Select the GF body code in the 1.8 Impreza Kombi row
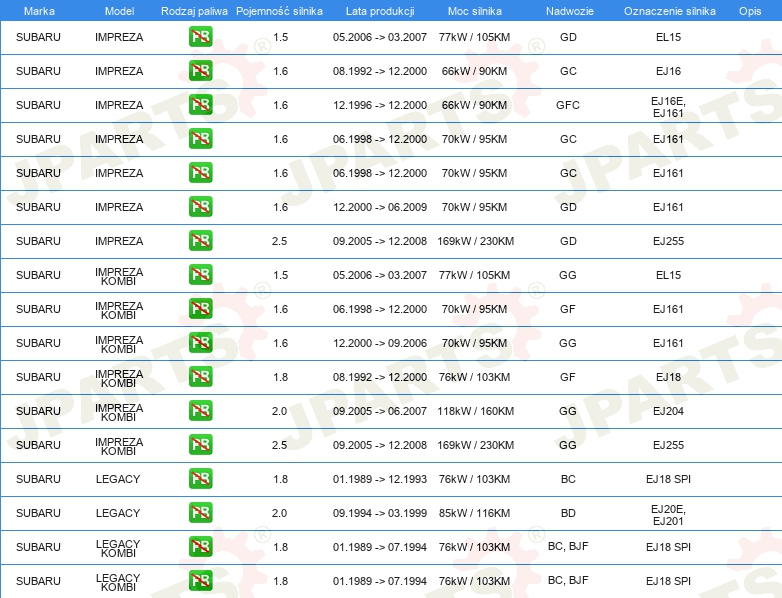Screen dimensions: 782x598 568,377
